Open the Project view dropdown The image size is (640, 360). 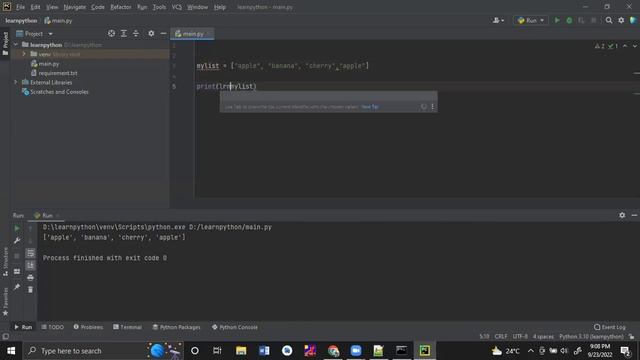pos(34,33)
